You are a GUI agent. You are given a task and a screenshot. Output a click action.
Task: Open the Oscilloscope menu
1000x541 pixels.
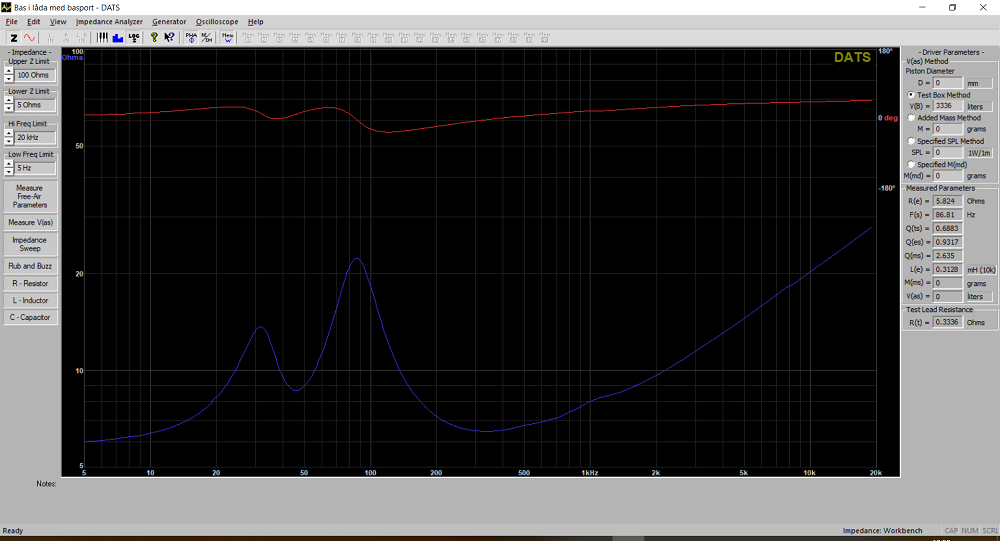217,22
